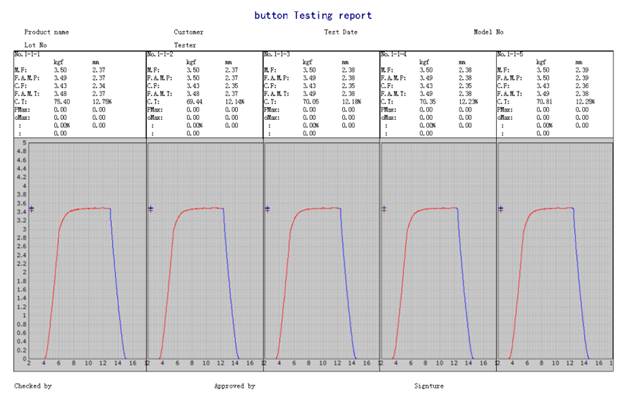Screen dimensions: 621x394
Task: Click the Customer field label
Action: (189, 32)
